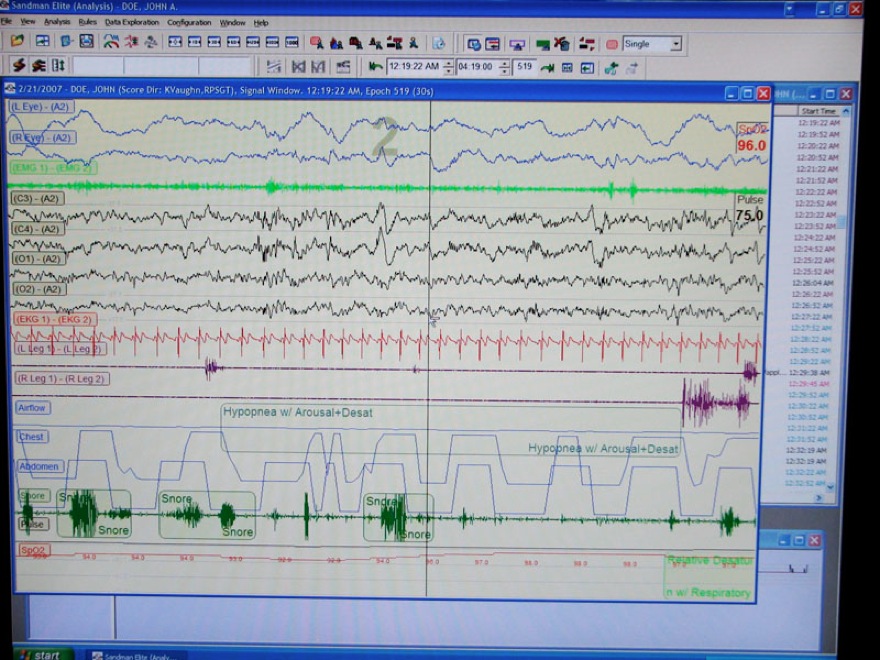Click the red X delete icon in the top toolbar
This screenshot has height=660, width=880.
click(x=561, y=44)
